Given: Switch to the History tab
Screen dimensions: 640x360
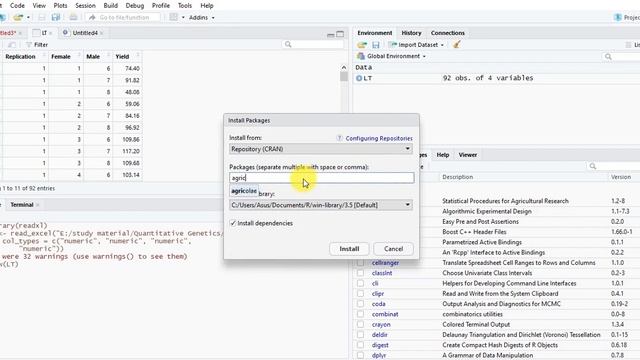Looking at the screenshot, I should coord(411,33).
